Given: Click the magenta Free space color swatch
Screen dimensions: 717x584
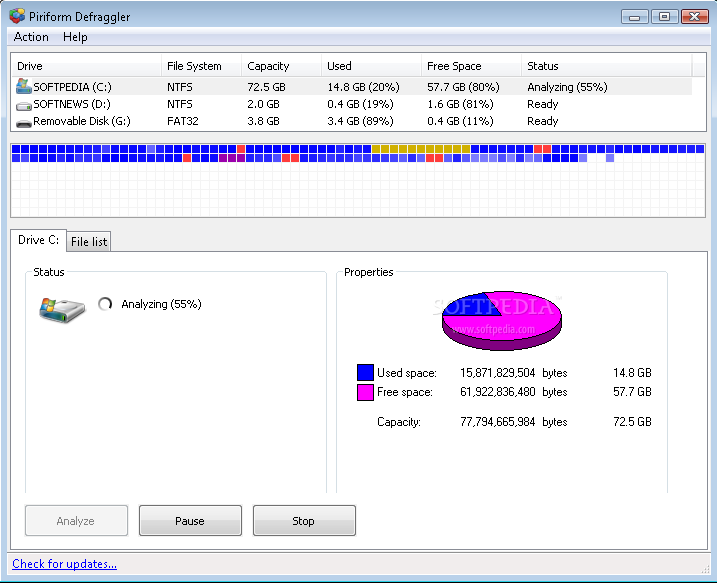Looking at the screenshot, I should pos(365,392).
